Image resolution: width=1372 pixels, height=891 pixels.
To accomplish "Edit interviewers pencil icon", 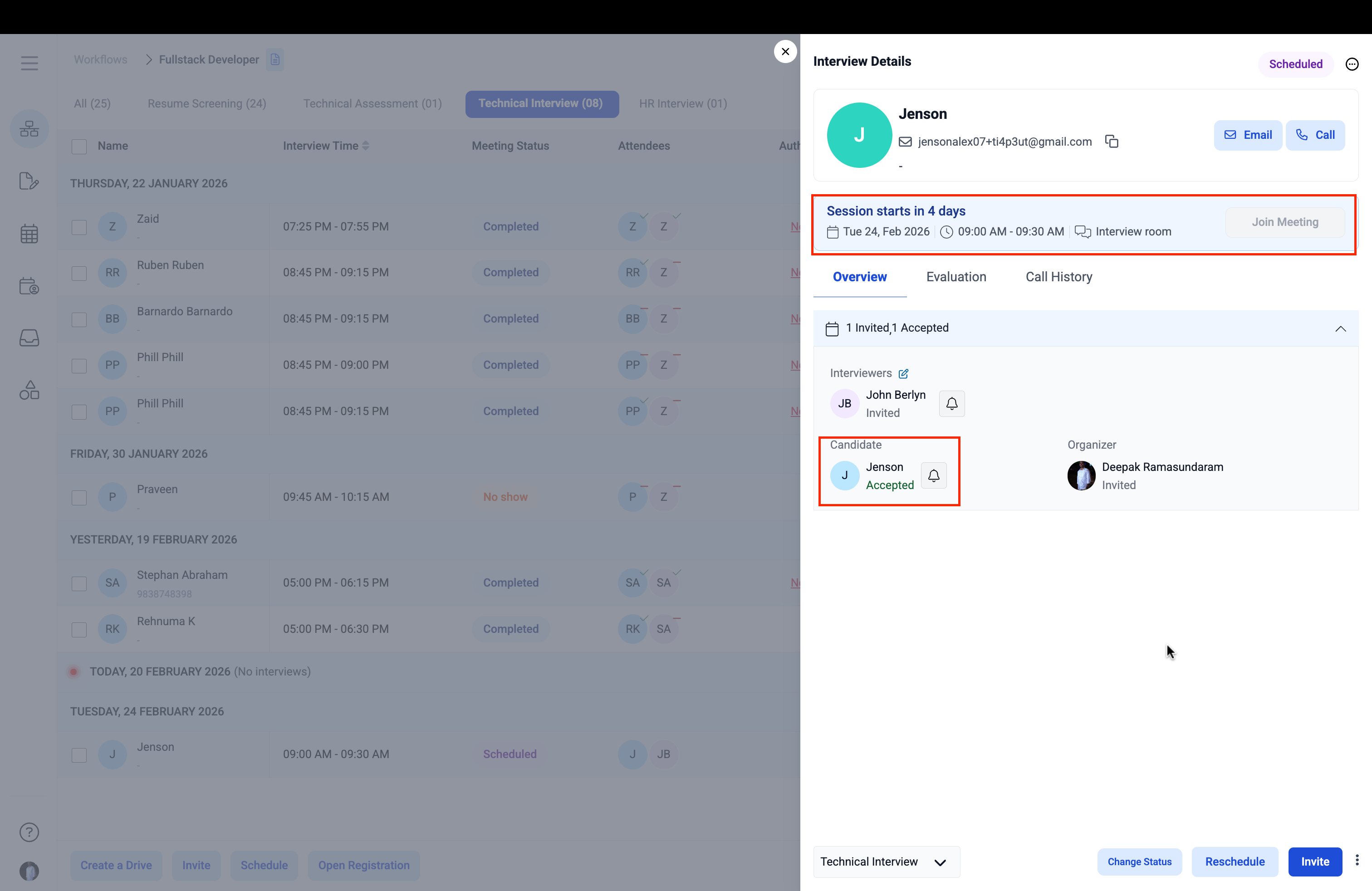I will coord(903,373).
